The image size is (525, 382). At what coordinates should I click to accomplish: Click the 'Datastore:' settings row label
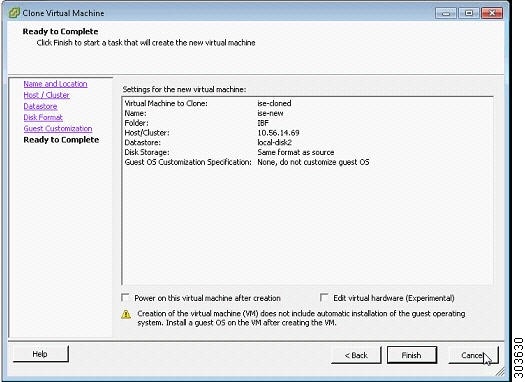click(x=143, y=142)
